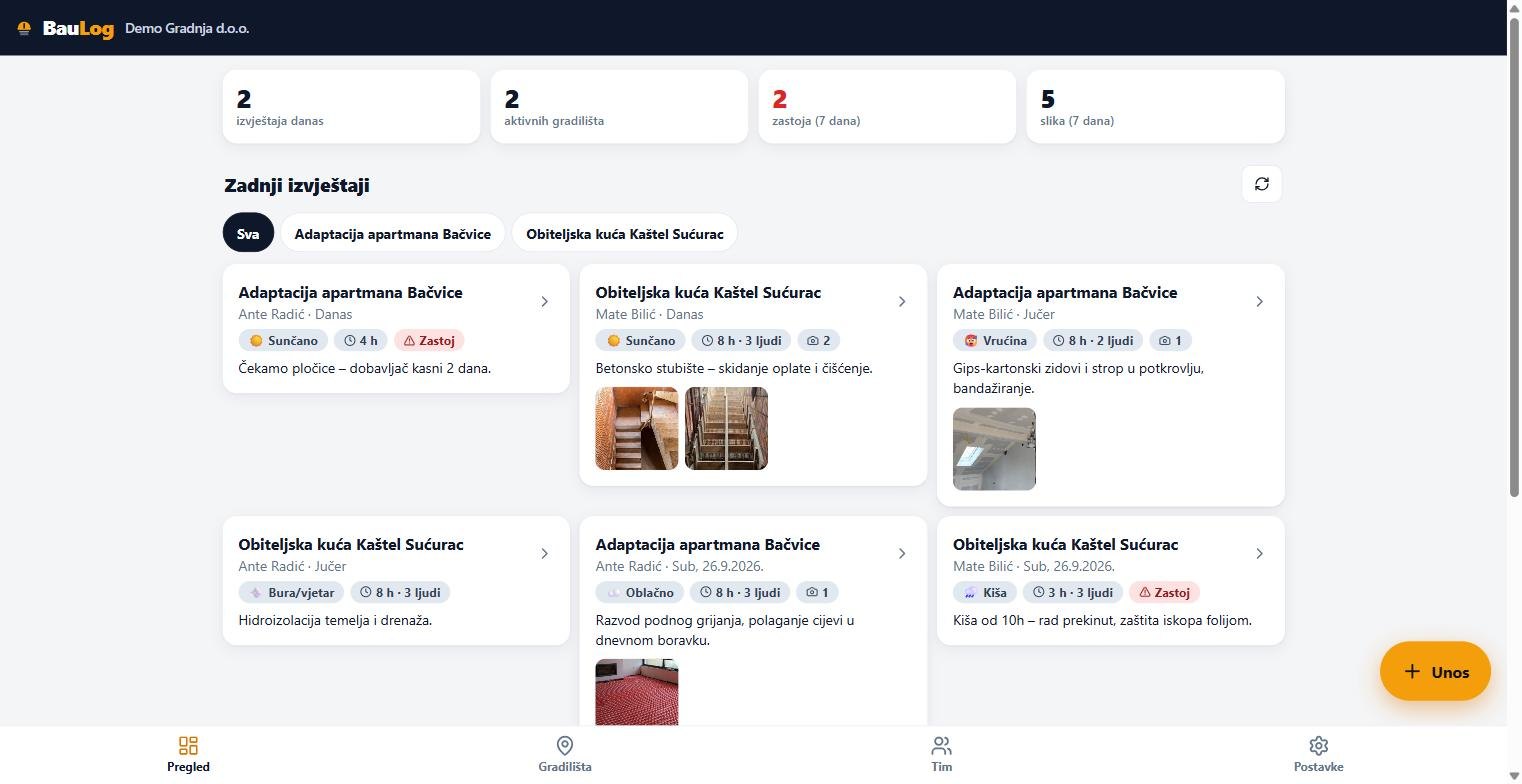Click the BauLog helmet logo icon
The width and height of the screenshot is (1522, 784).
click(x=24, y=28)
